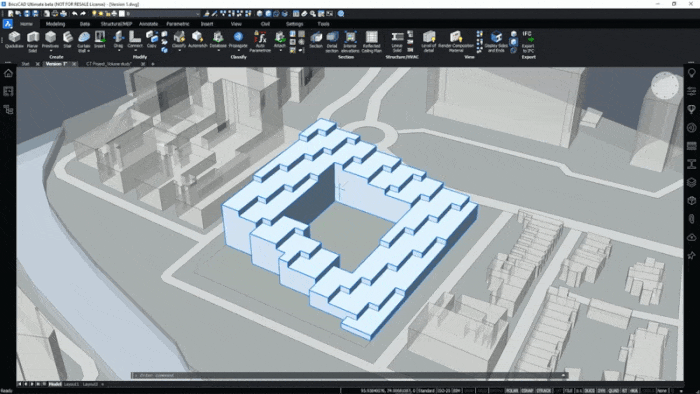Click the view compass LookFrom widget
The width and height of the screenshot is (700, 394).
[665, 86]
